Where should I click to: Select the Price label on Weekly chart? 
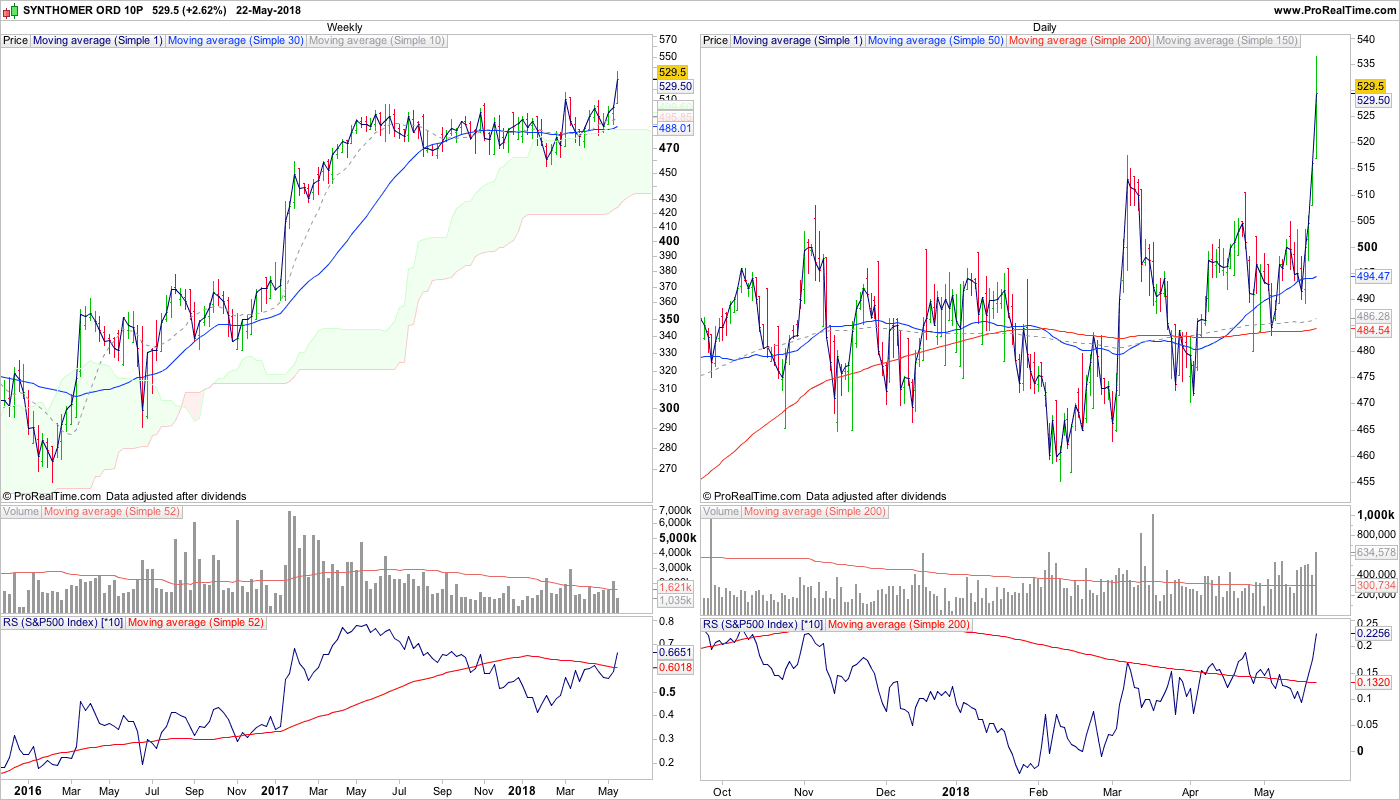16,41
